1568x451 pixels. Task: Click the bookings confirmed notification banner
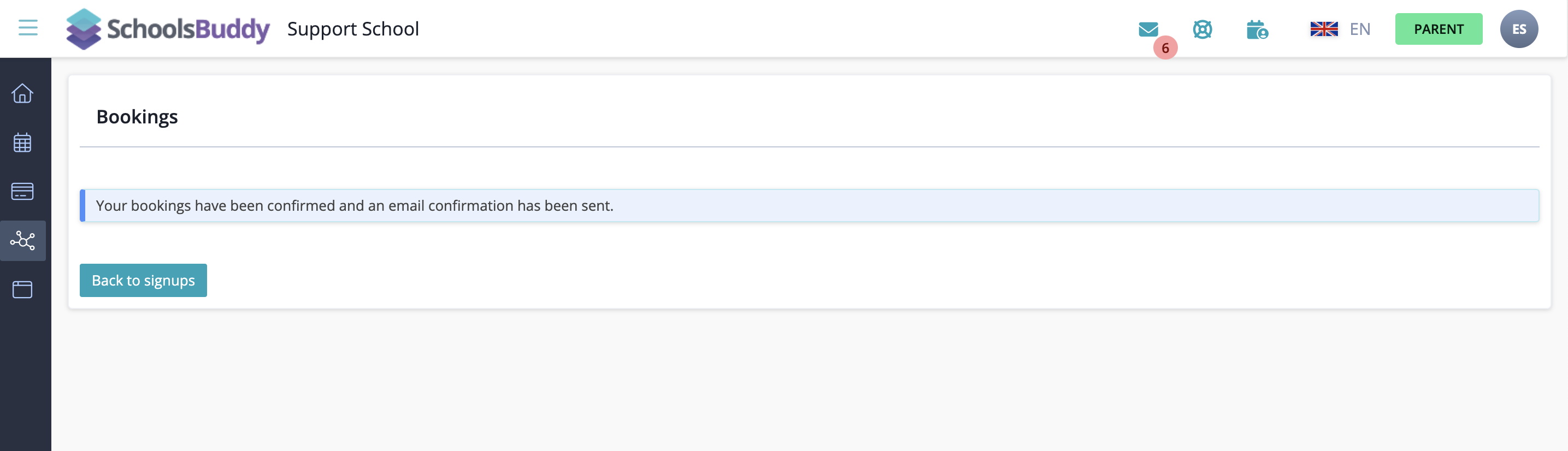pos(809,206)
